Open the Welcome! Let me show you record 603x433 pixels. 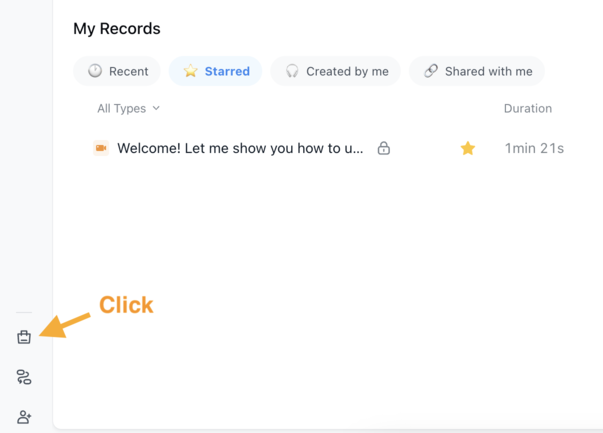point(240,148)
